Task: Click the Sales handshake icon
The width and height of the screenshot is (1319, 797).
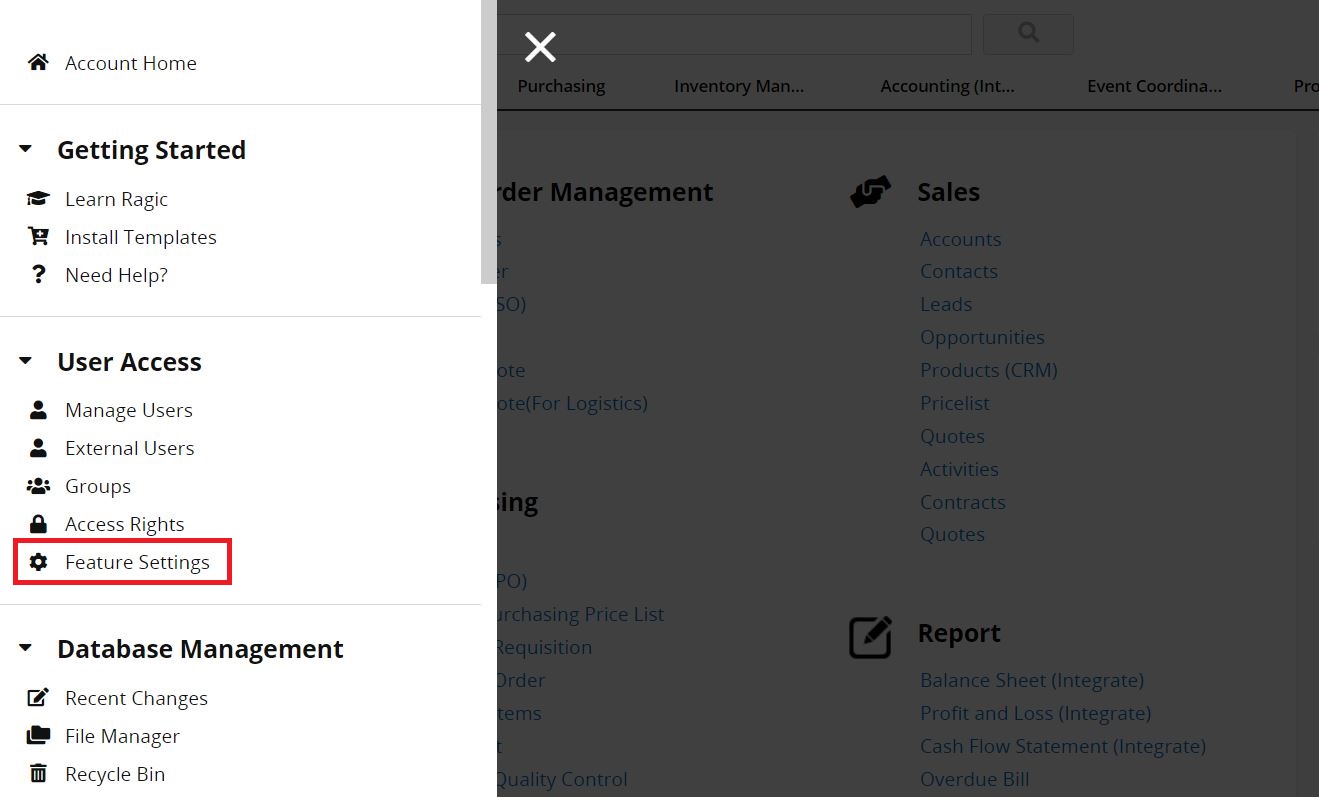Action: click(x=870, y=191)
